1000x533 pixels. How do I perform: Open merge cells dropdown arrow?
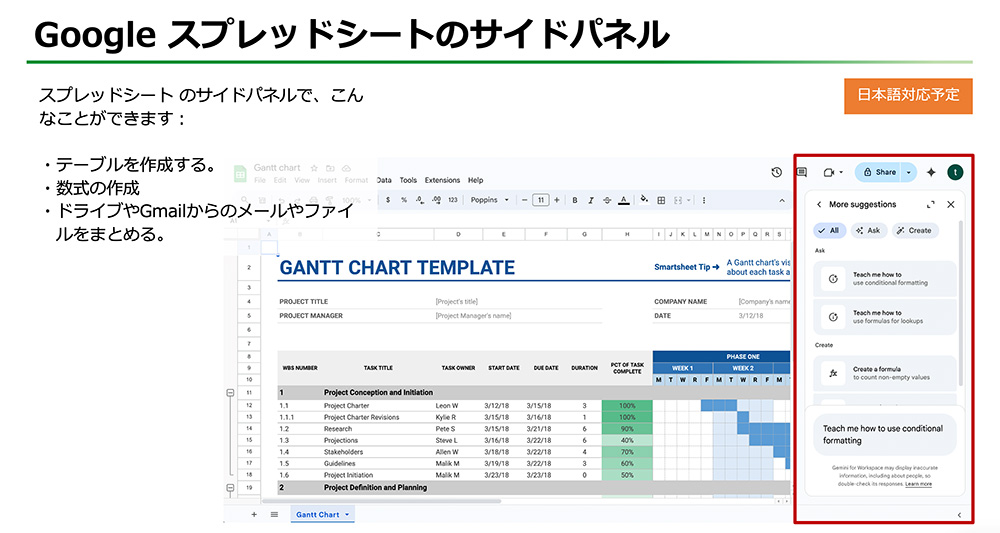[x=688, y=200]
